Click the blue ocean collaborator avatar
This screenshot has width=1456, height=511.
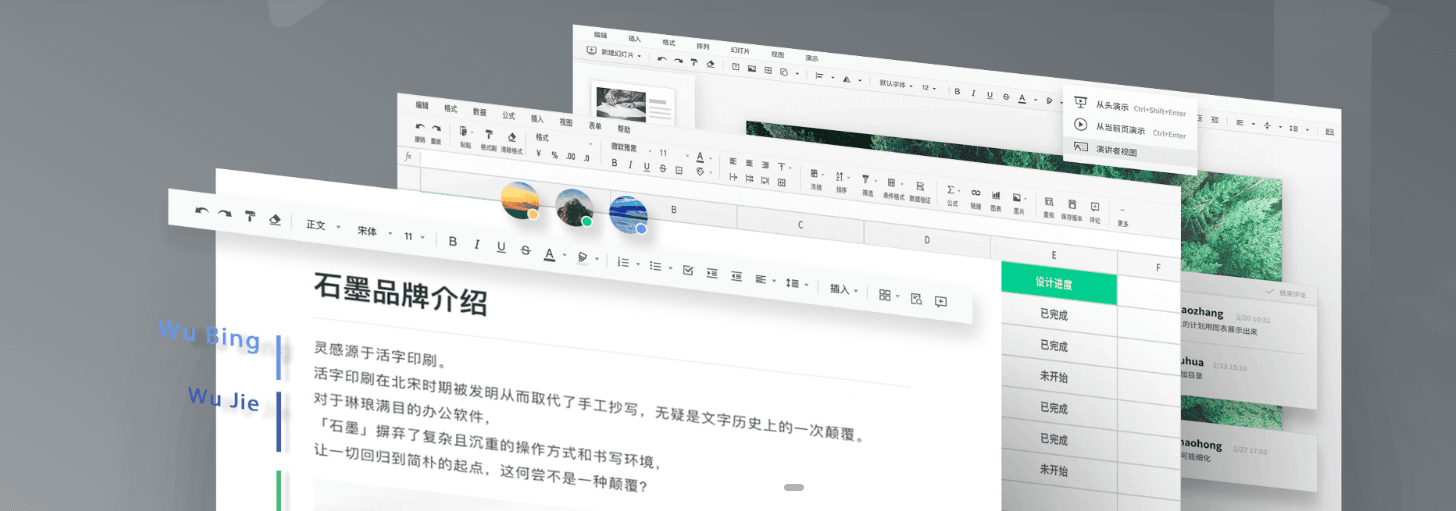628,214
